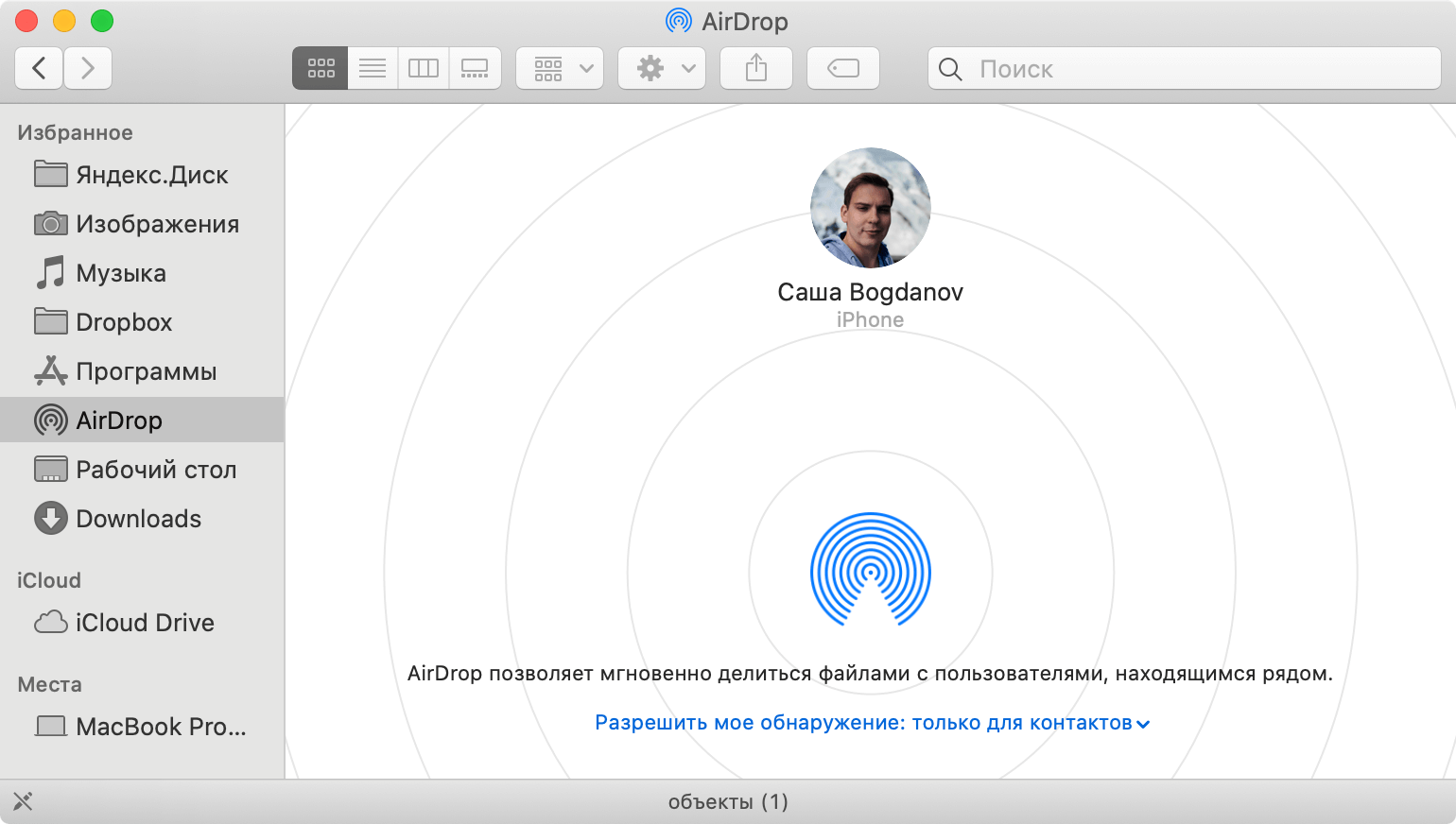The image size is (1456, 824).
Task: Click the Edit Tags toolbar button
Action: click(843, 68)
